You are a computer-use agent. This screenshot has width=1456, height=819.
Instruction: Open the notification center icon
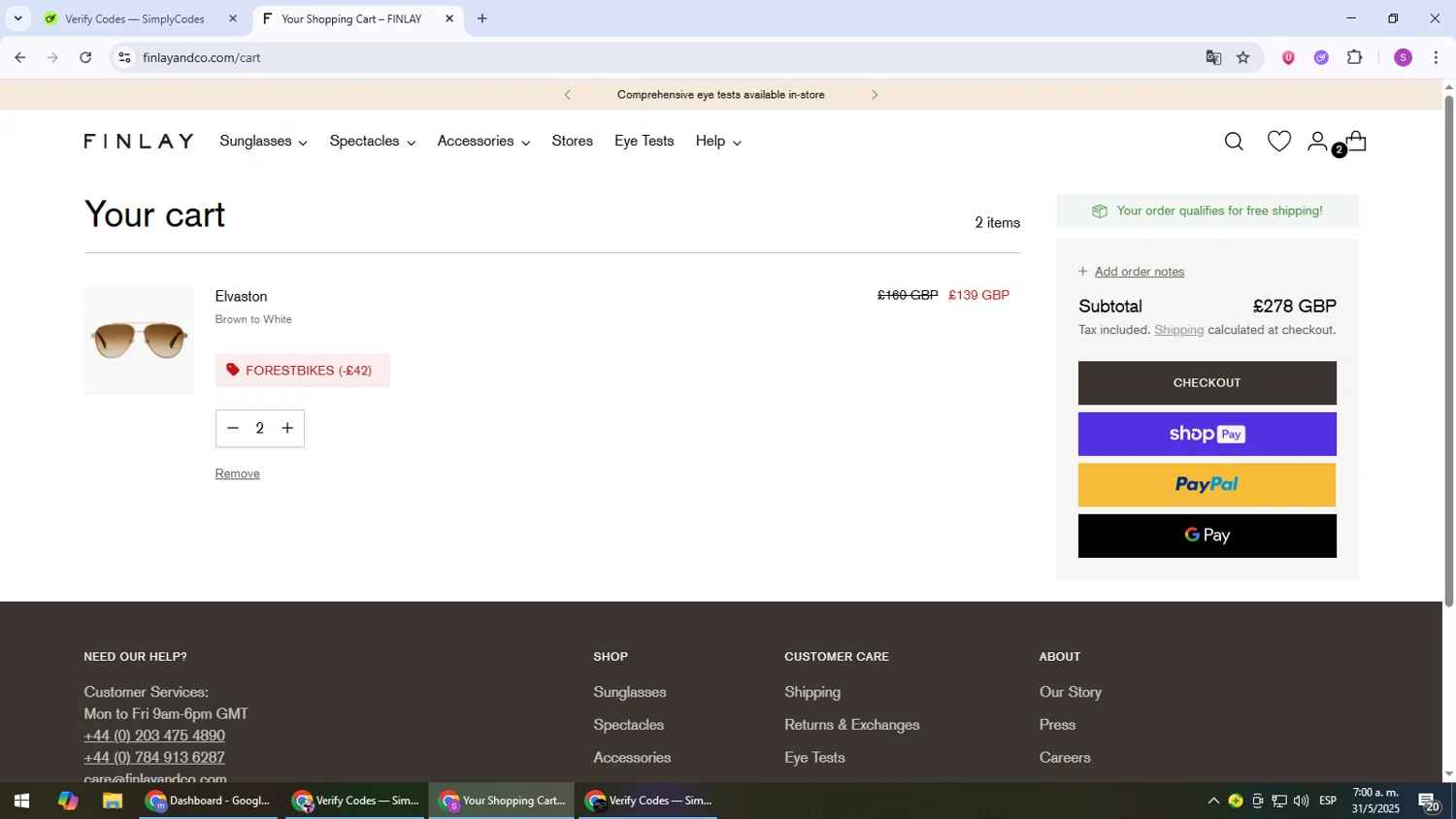click(x=1429, y=802)
